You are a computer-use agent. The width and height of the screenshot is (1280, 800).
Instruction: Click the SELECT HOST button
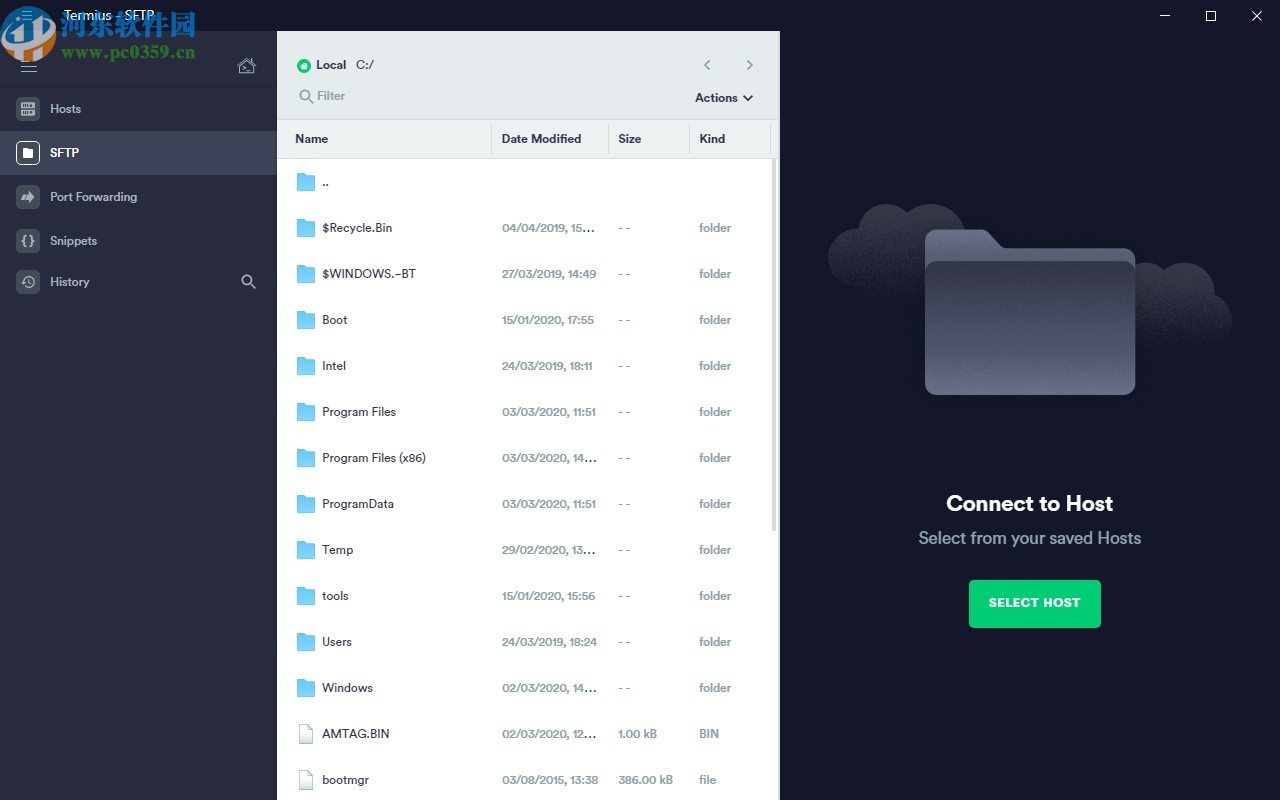[x=1035, y=604]
